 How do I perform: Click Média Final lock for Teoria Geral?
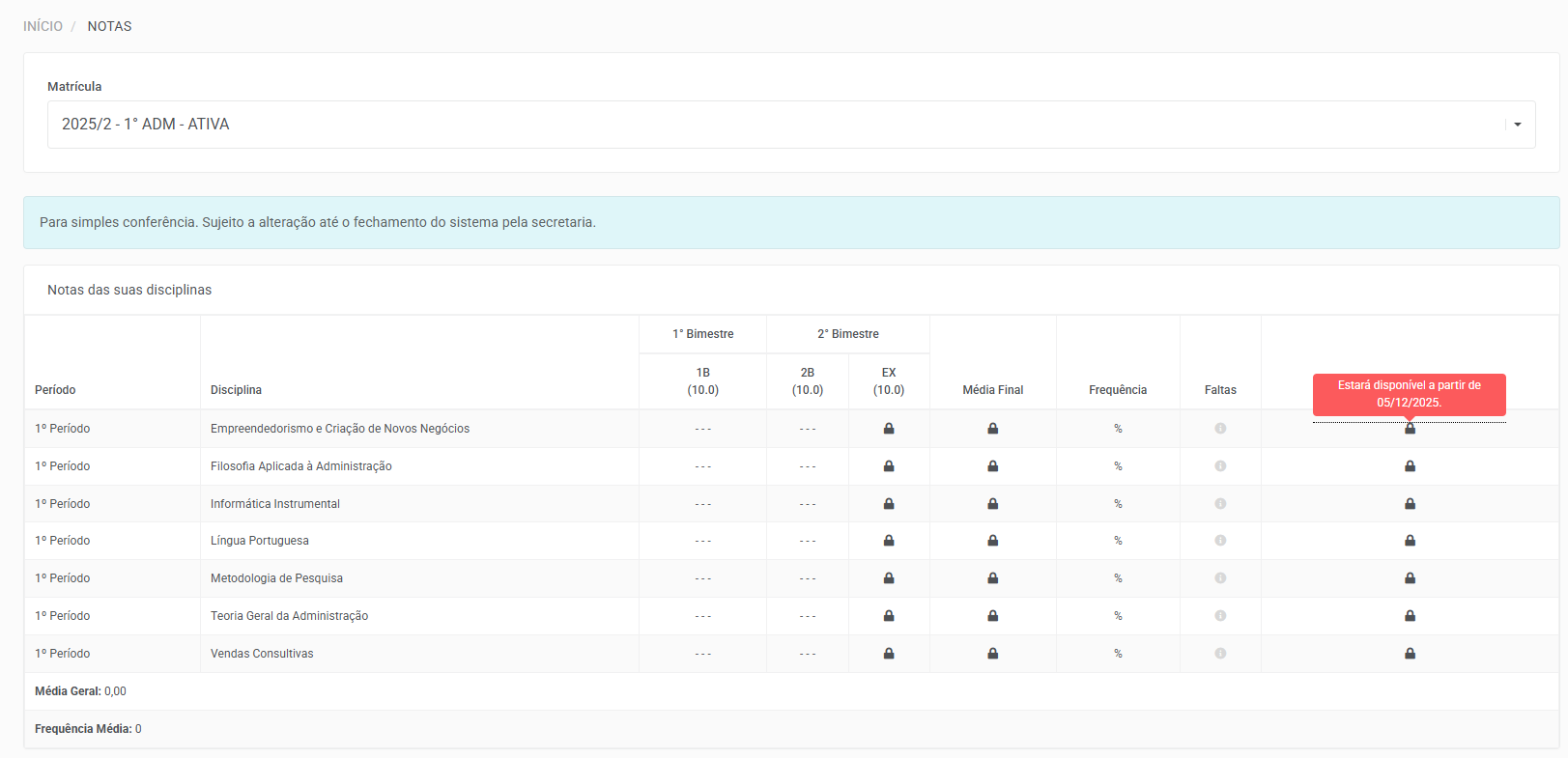(993, 616)
